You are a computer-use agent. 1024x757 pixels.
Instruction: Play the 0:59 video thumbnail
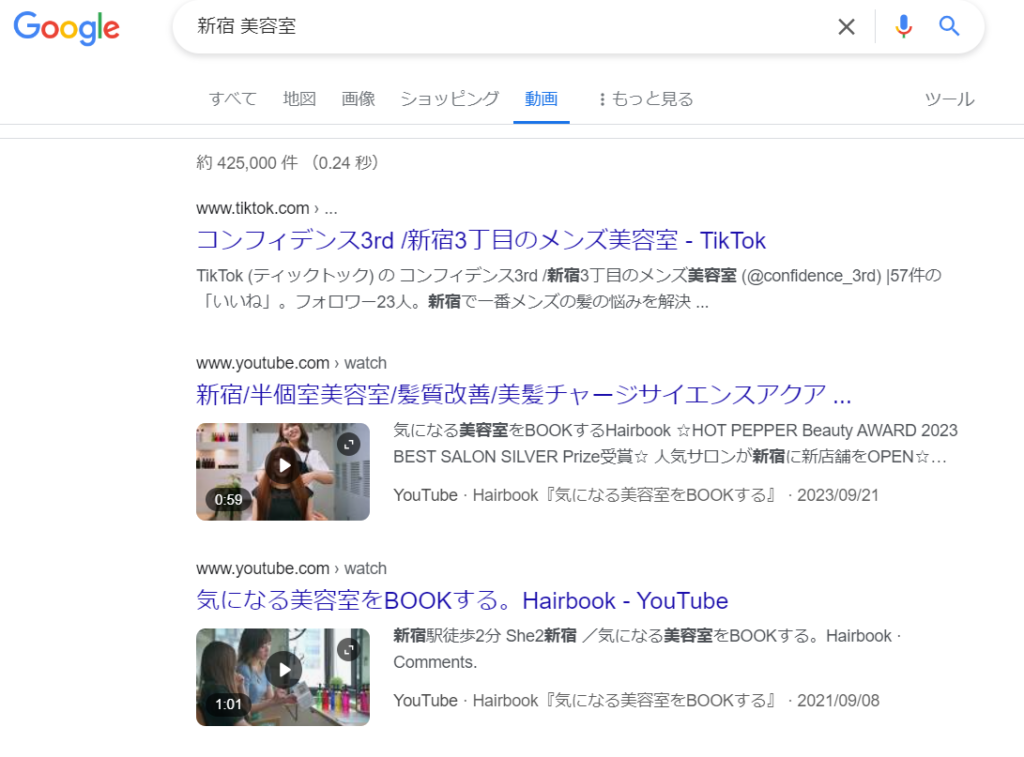coord(283,466)
